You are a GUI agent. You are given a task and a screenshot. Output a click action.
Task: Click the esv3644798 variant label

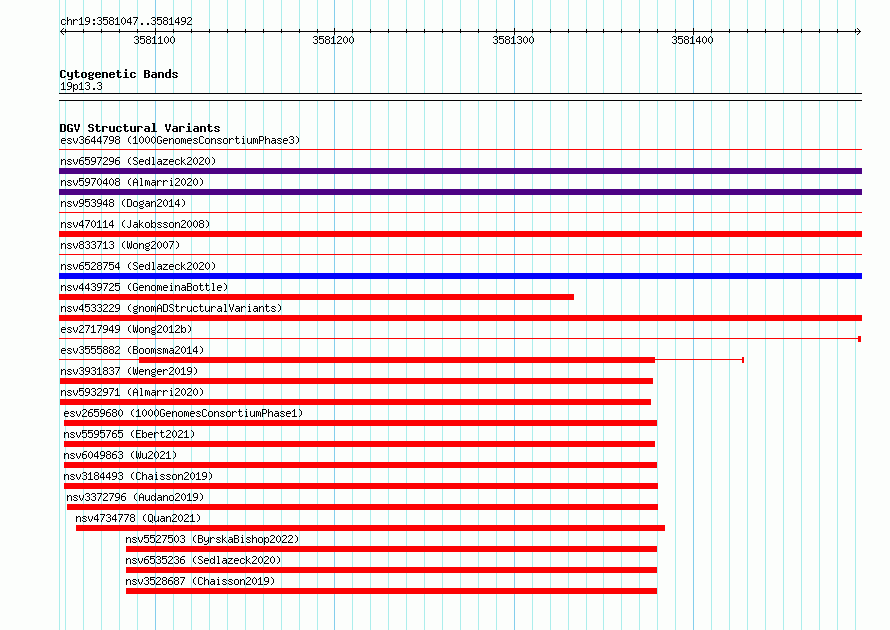pyautogui.click(x=180, y=140)
